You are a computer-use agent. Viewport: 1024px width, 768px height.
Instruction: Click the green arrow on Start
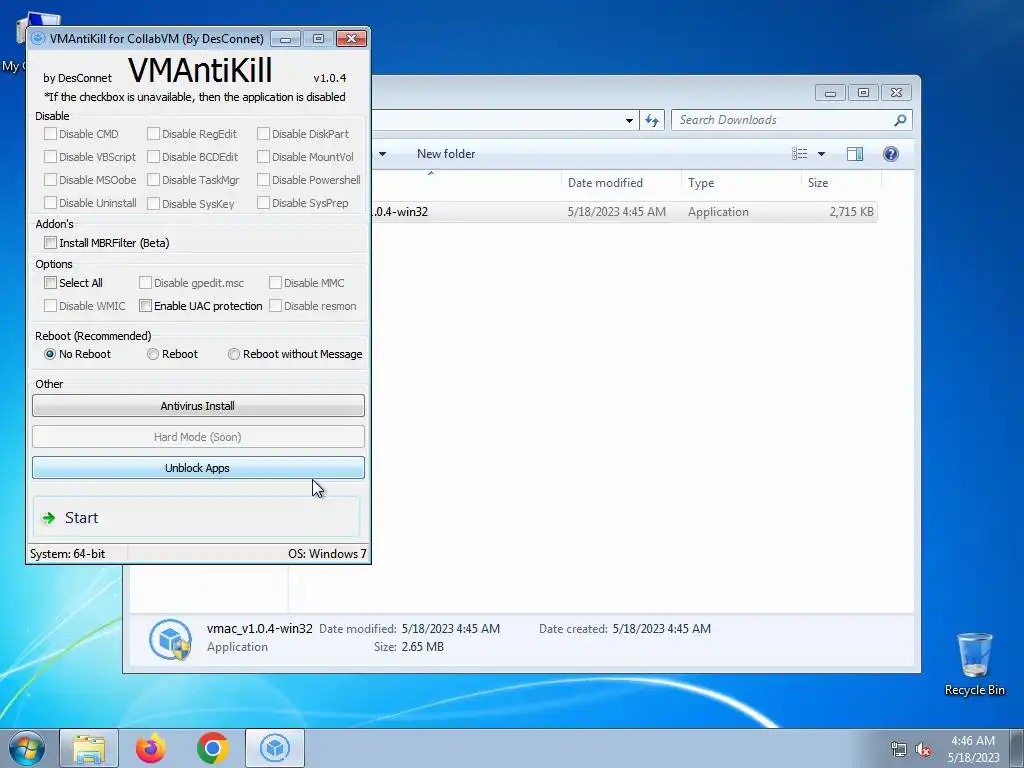[49, 519]
